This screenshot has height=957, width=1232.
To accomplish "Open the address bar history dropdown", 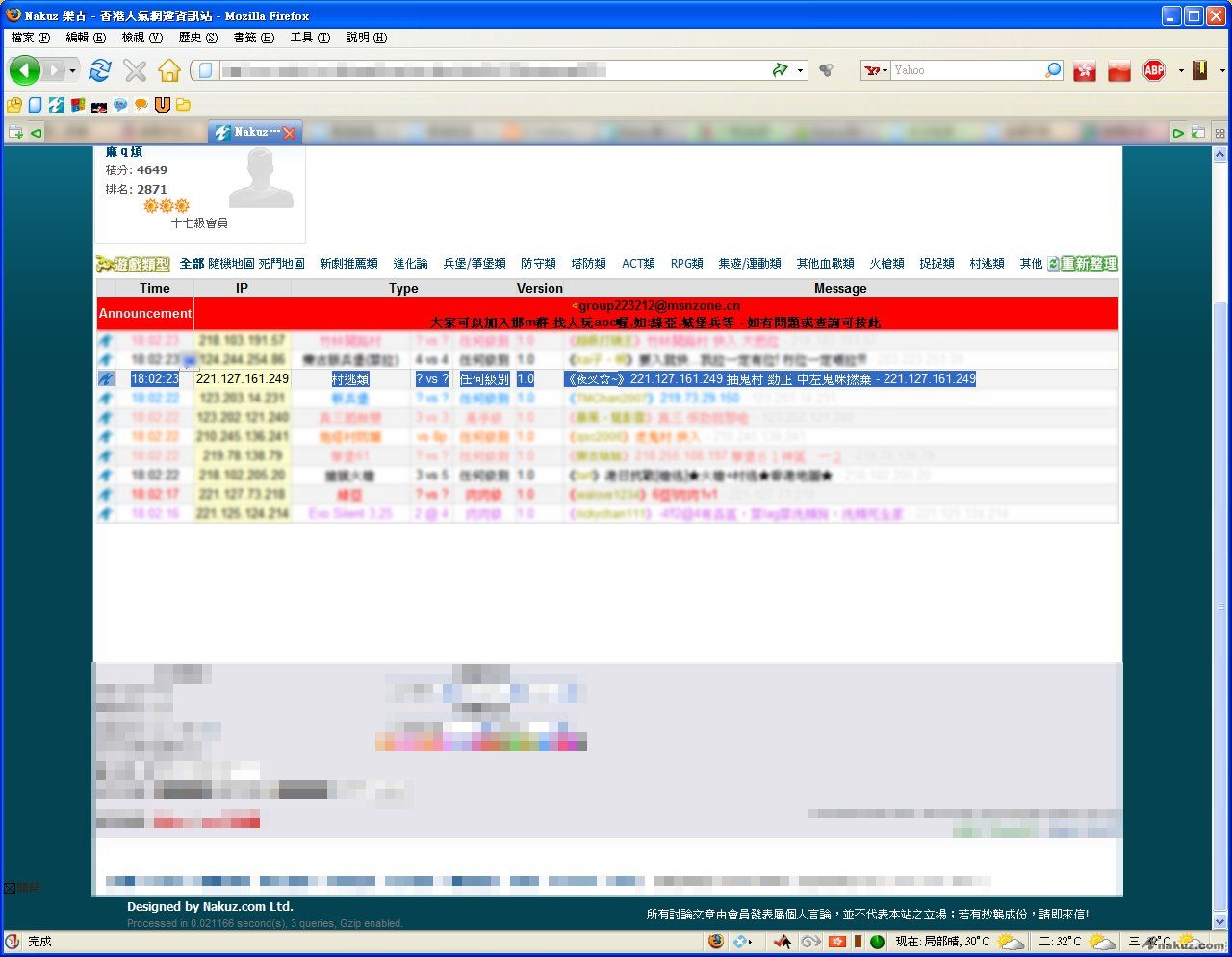I will point(800,70).
